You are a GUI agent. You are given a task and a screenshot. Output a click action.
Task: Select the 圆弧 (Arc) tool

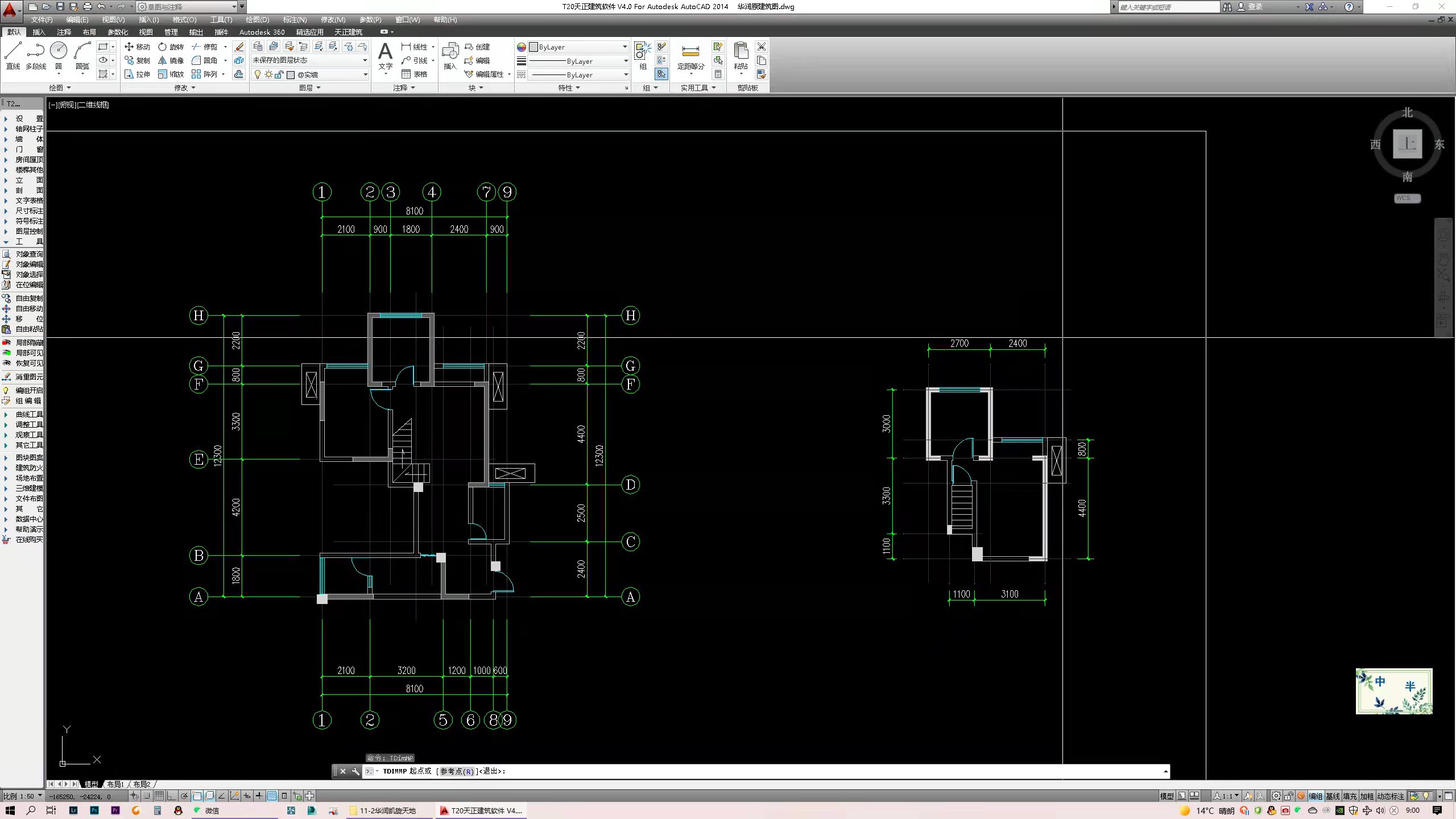(x=82, y=56)
